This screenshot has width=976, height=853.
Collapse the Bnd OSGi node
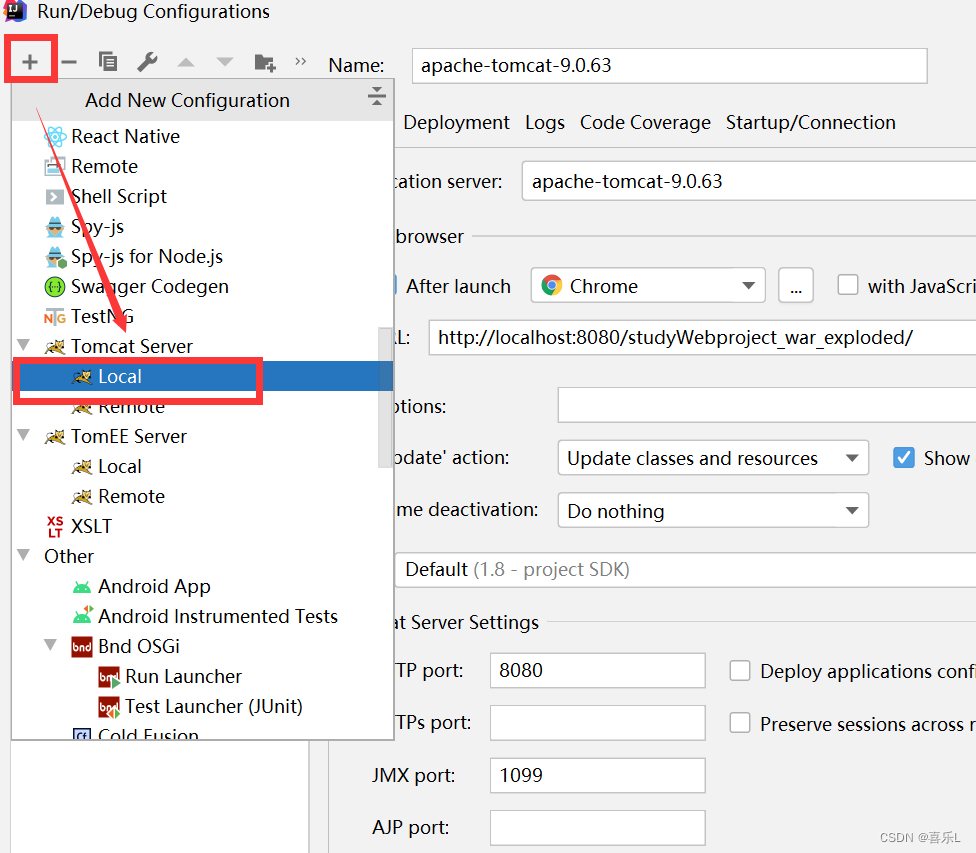coord(51,644)
